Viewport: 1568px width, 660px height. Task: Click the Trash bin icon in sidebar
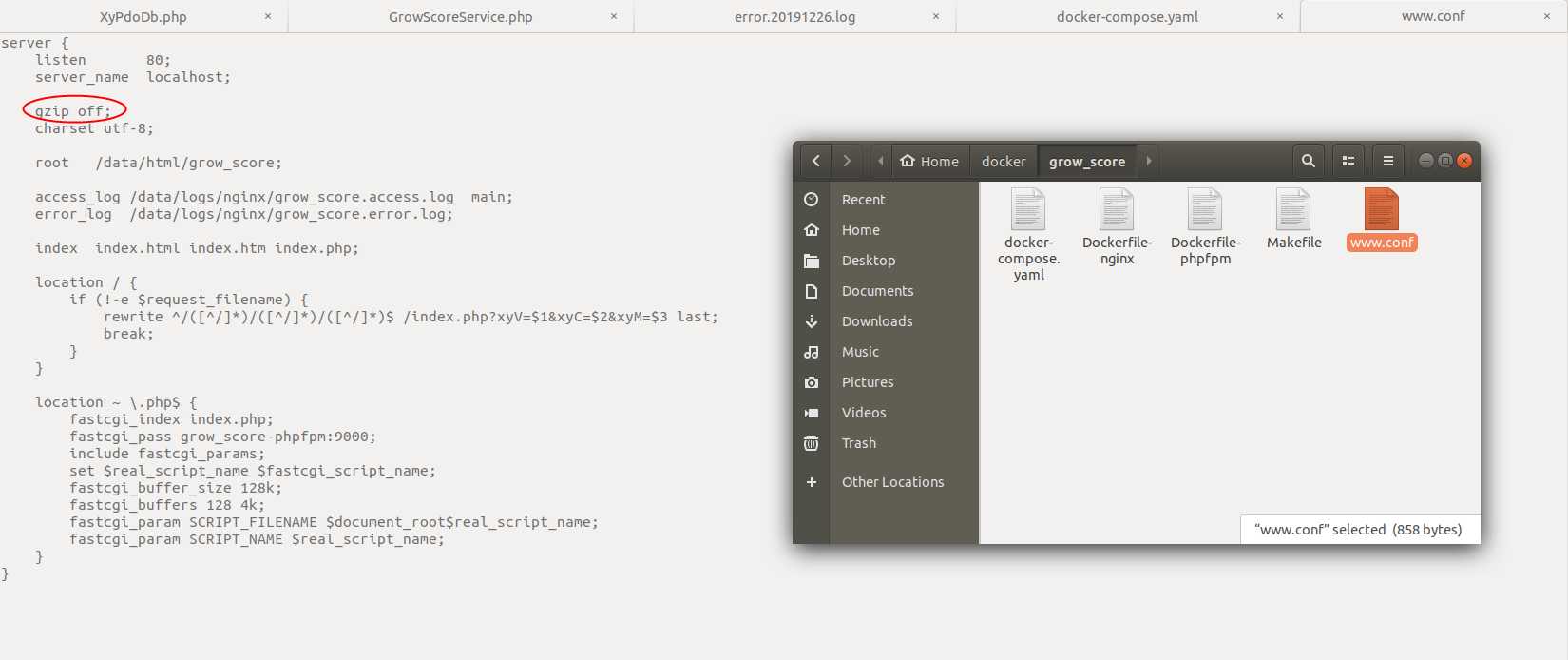(x=811, y=443)
